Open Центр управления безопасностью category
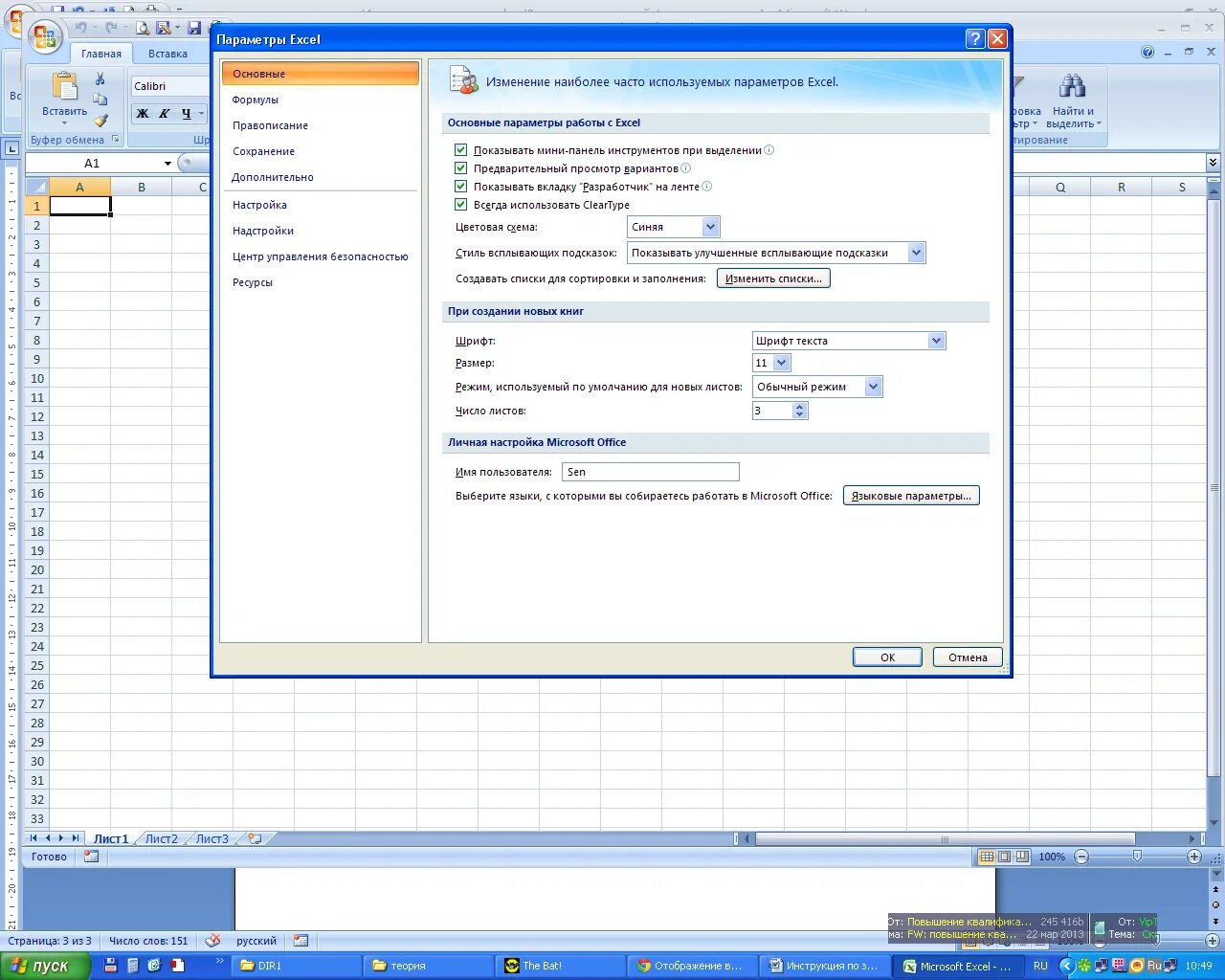 [321, 256]
